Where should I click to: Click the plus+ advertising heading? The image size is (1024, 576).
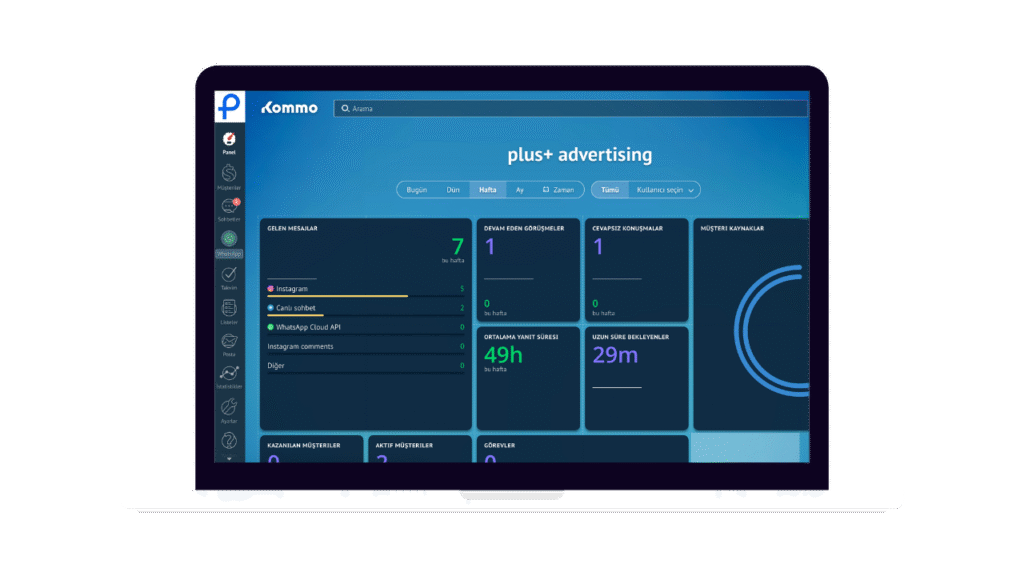[x=580, y=155]
